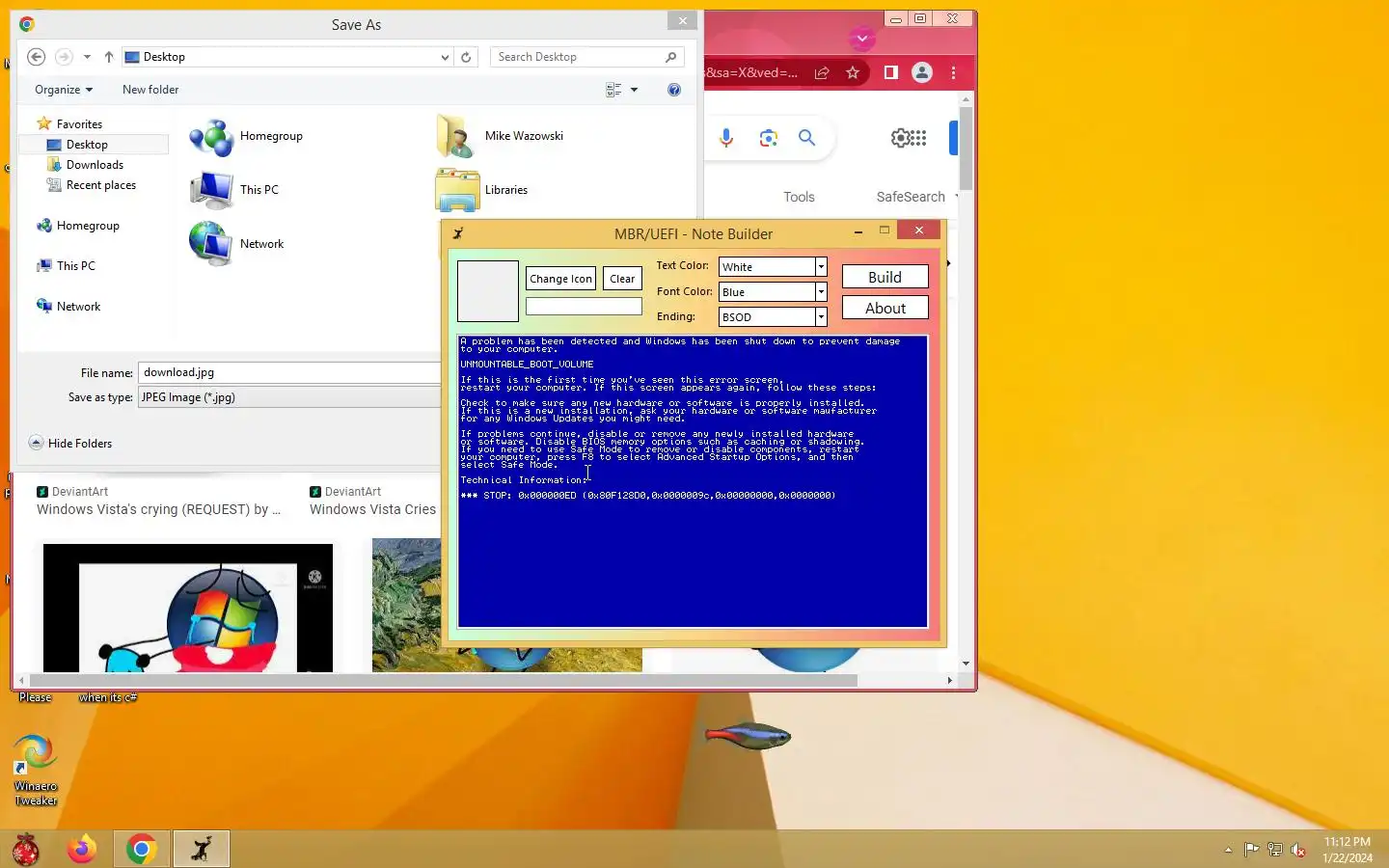This screenshot has width=1389, height=868.
Task: Open Windows Vista Cries DeviantArt result
Action: pos(373,509)
